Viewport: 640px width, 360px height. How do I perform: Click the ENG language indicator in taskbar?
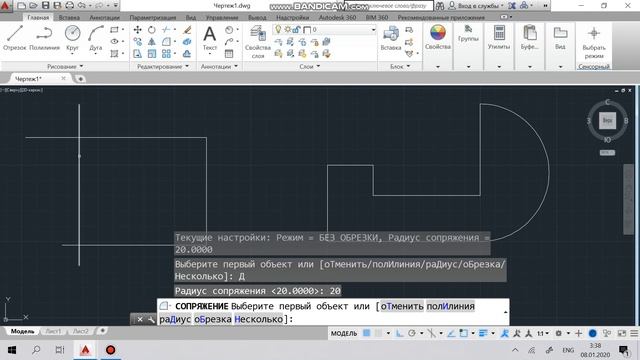point(568,350)
